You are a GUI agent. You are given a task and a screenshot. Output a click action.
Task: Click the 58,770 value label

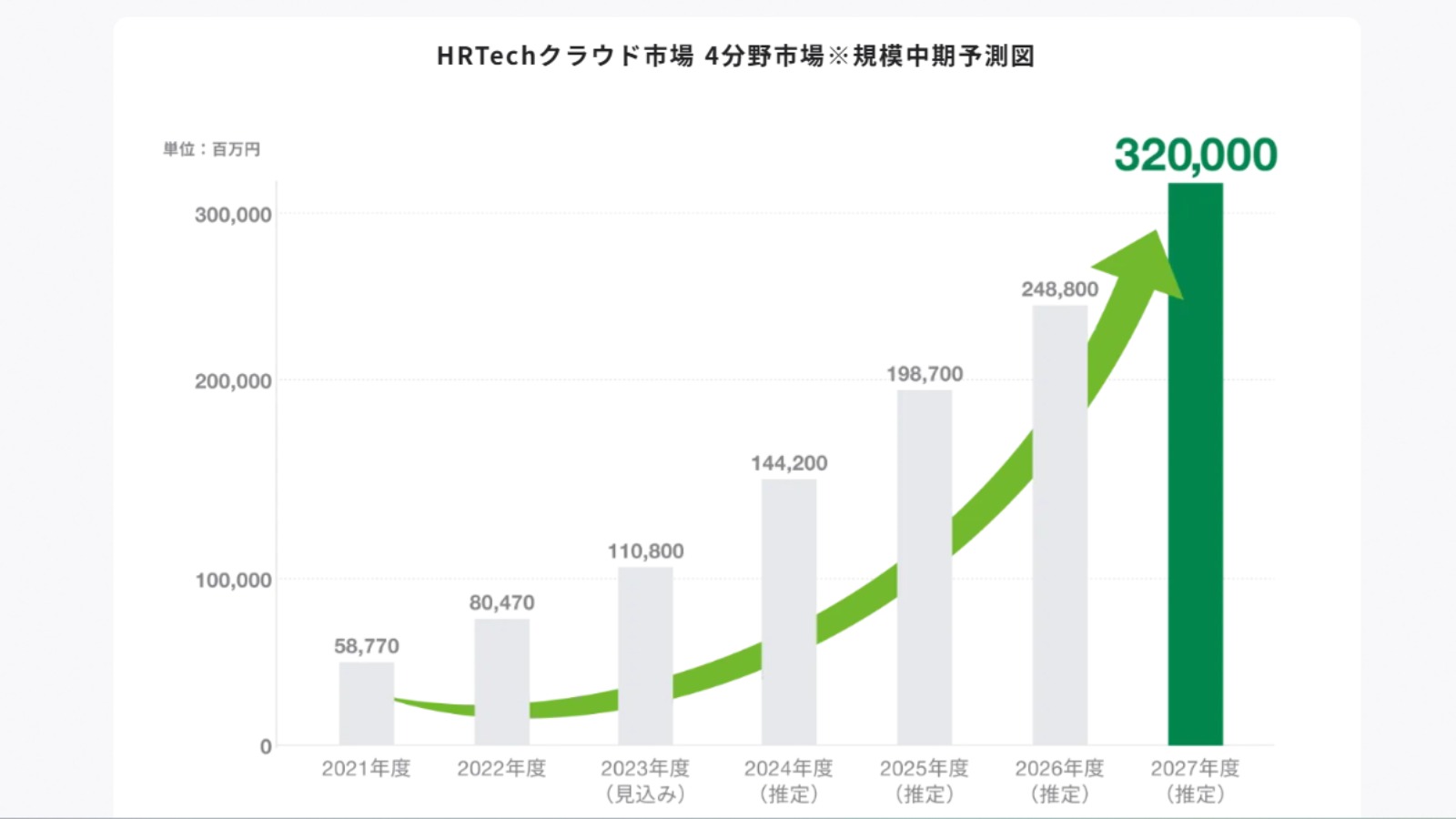click(x=366, y=646)
